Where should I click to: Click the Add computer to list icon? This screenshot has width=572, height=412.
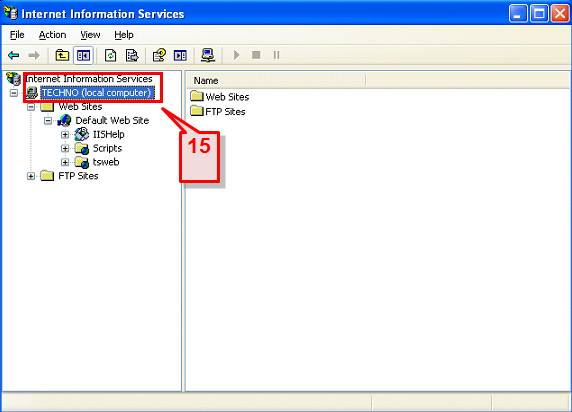point(208,55)
